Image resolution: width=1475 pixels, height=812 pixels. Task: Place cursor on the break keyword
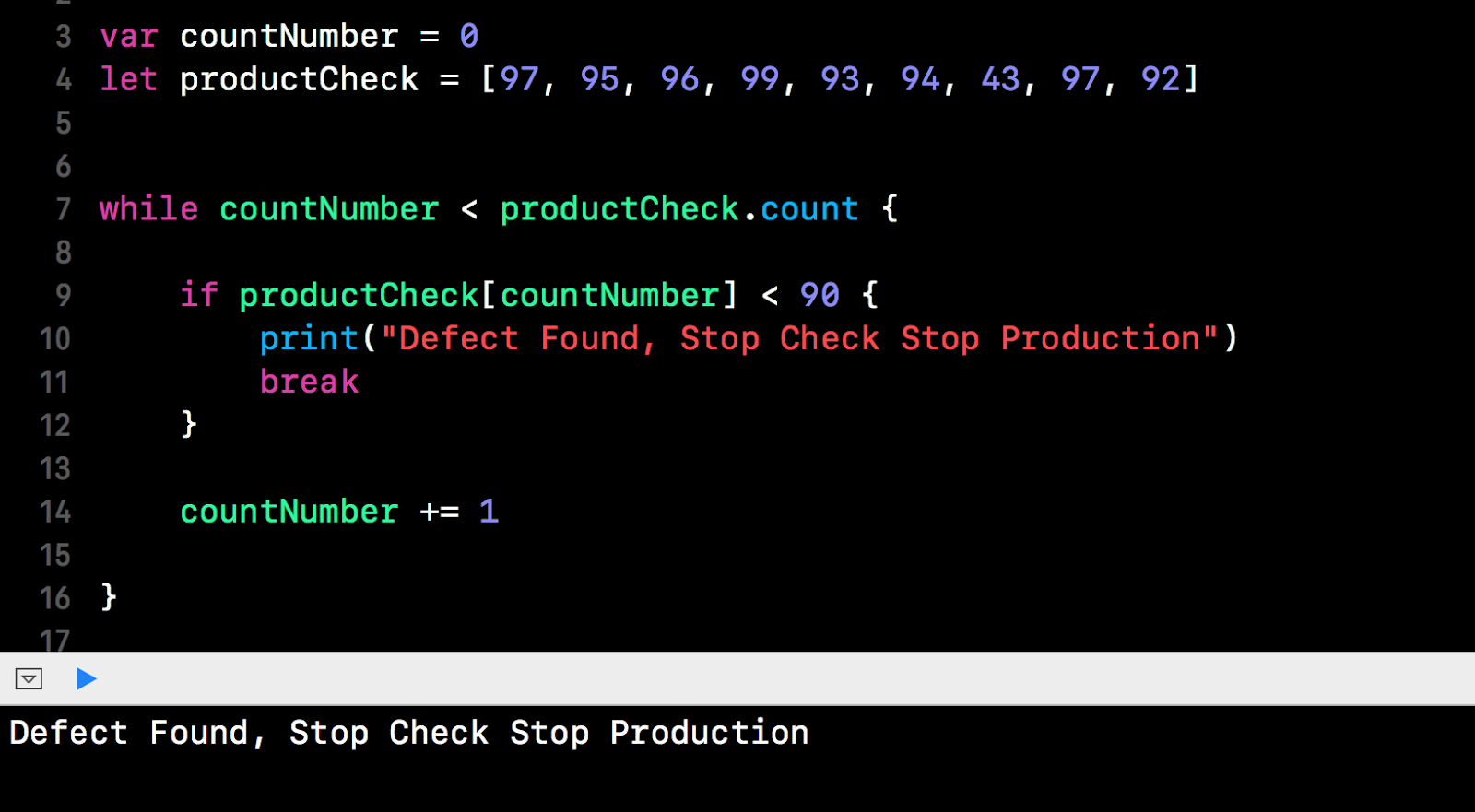tap(309, 382)
